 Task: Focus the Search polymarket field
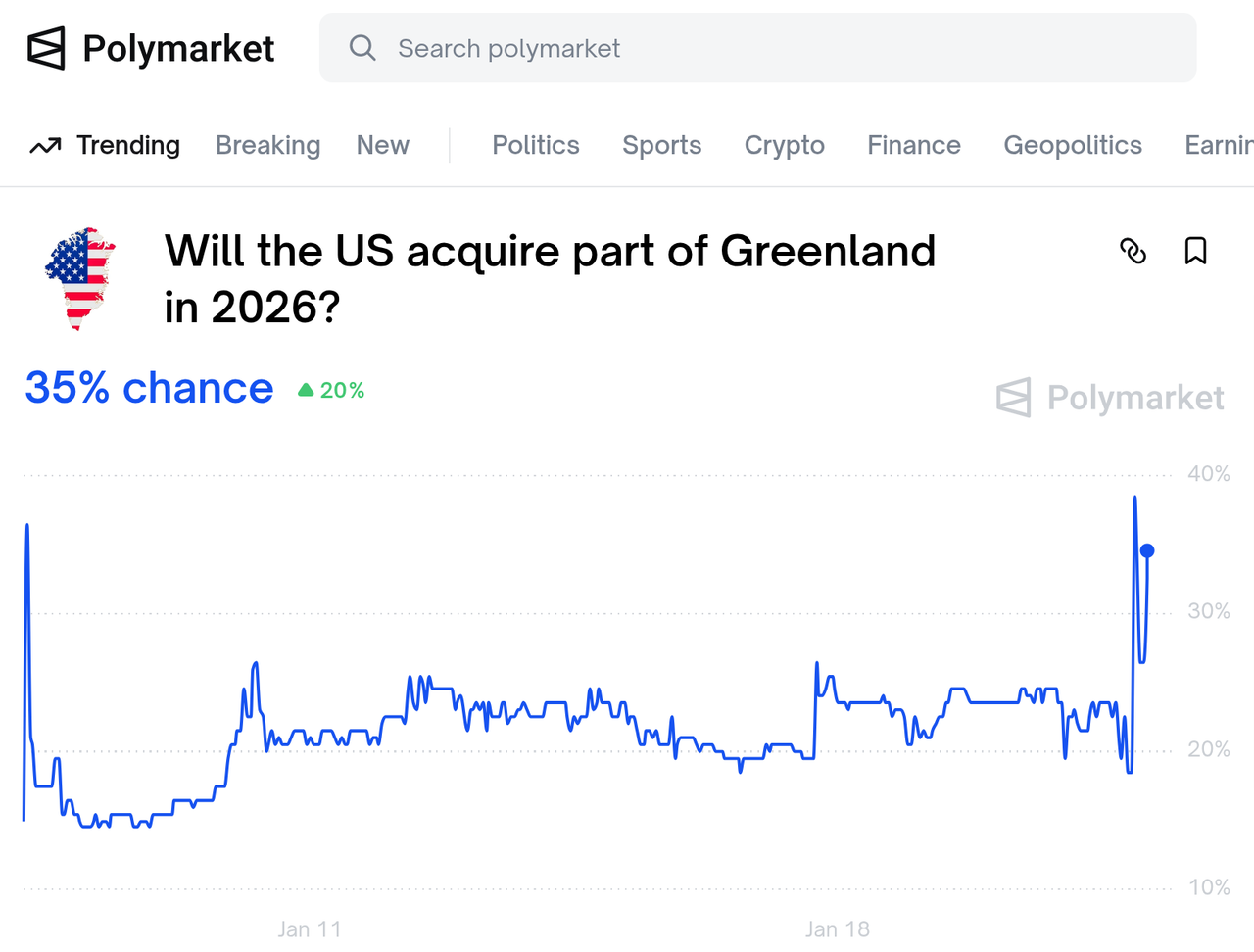click(x=757, y=48)
